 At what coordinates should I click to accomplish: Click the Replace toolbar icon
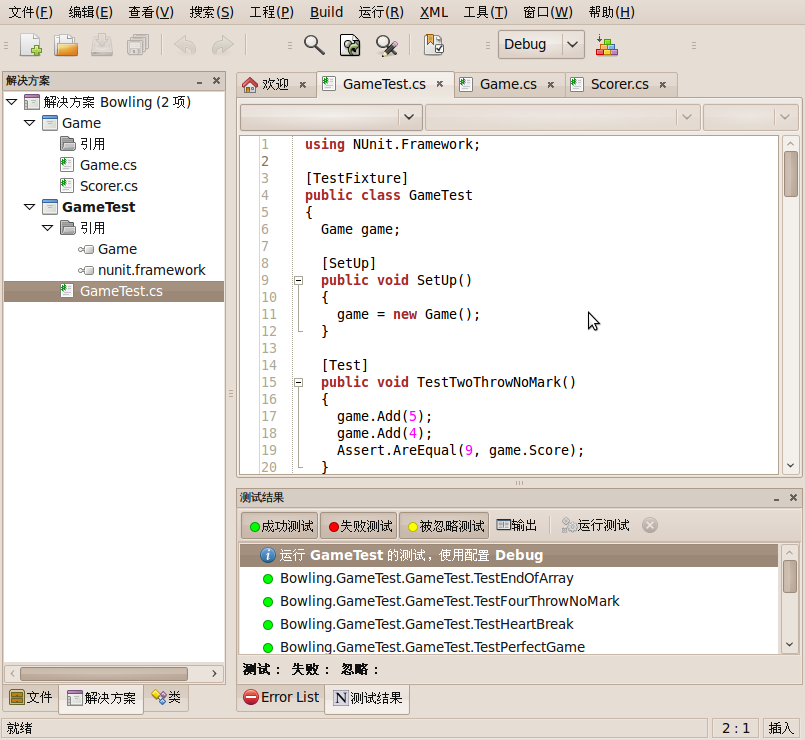pos(386,45)
